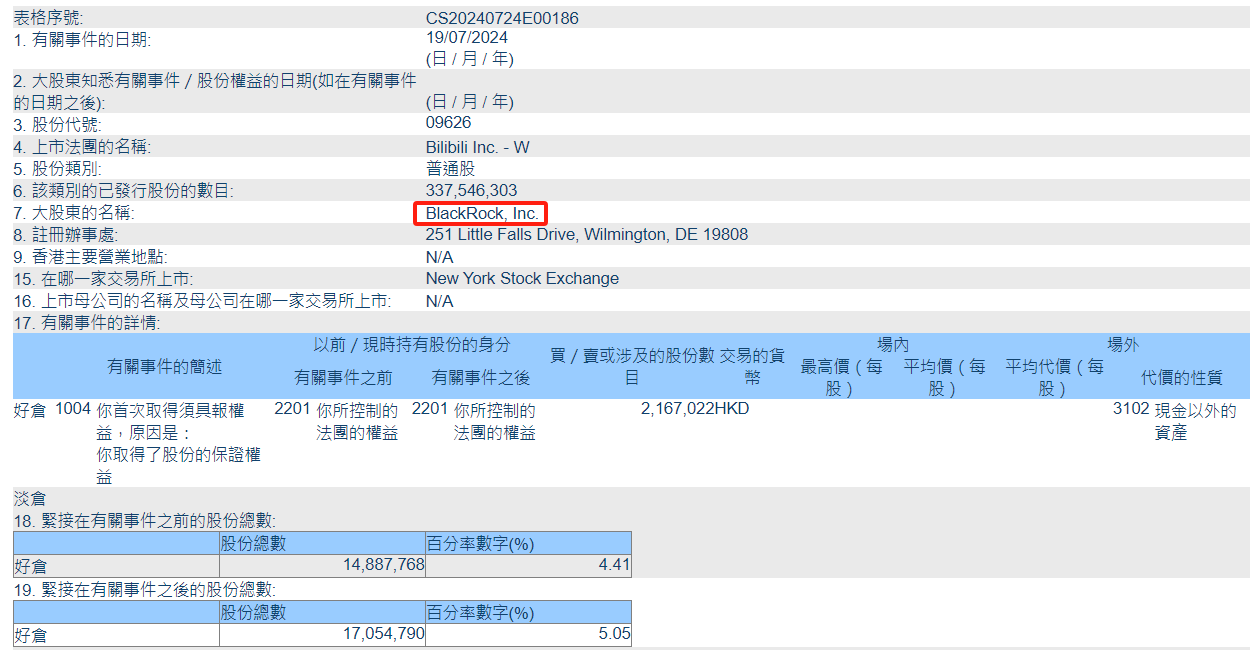The width and height of the screenshot is (1252, 650).
Task: Click the heading 18. 緊接在有關事件之前的股份總數
Action: point(145,521)
